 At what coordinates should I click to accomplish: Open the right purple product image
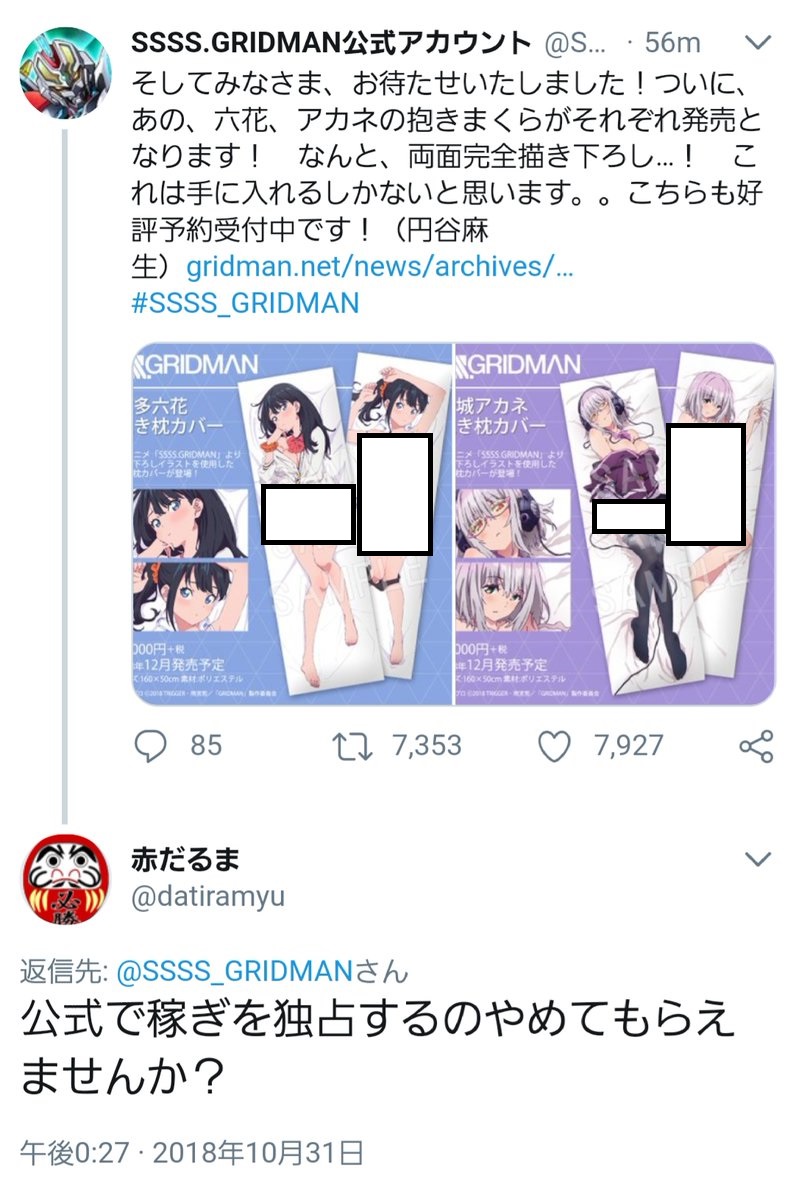(x=615, y=524)
